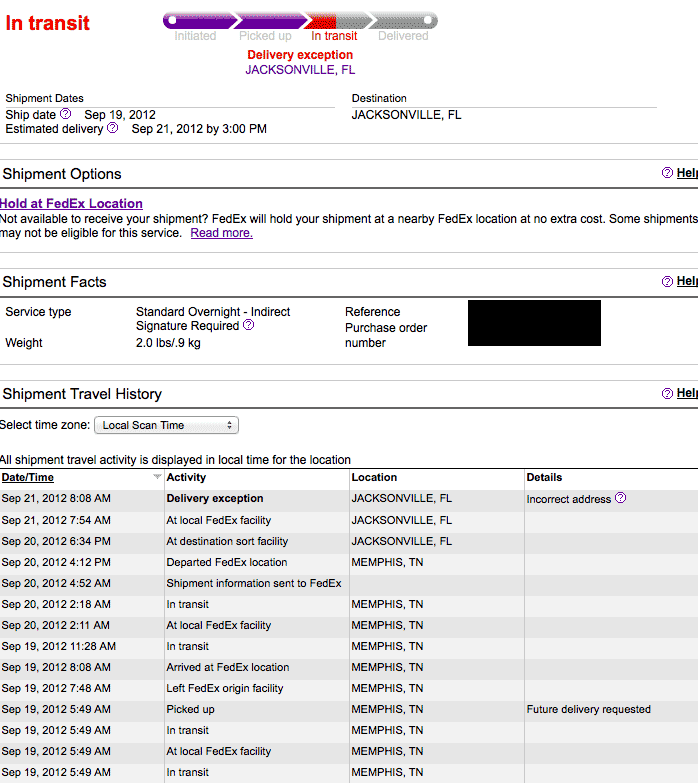
Task: Click Shipment Travel History help question icon
Action: pos(667,393)
